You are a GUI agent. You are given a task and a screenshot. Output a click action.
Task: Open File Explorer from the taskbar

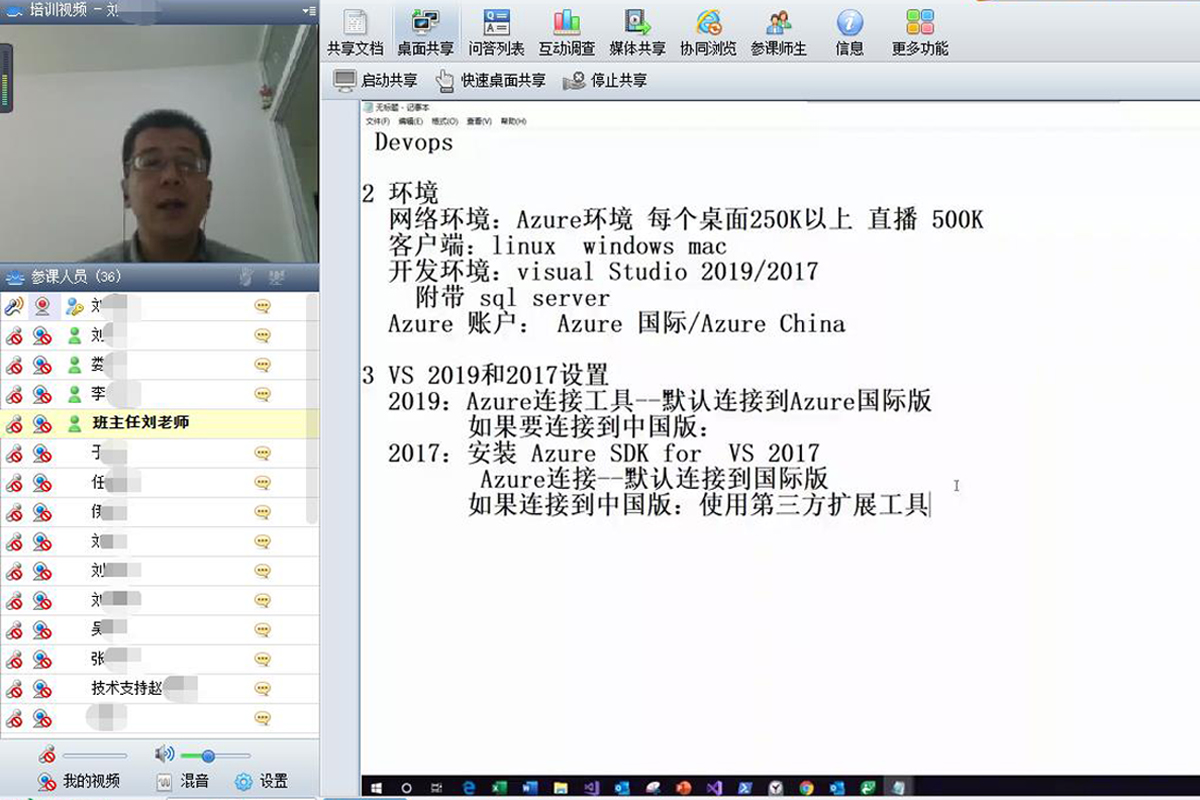[x=560, y=788]
